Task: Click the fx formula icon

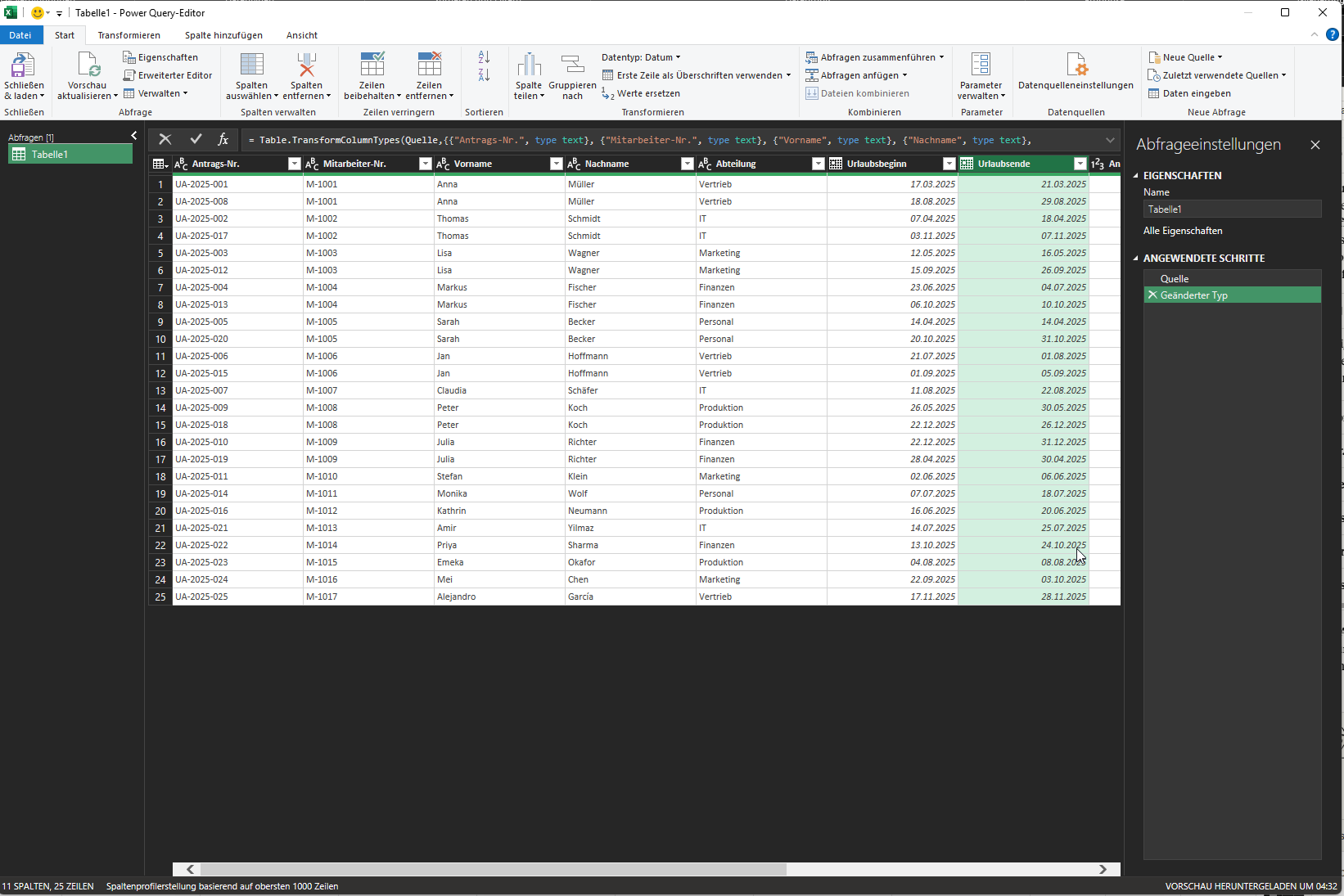Action: [223, 139]
